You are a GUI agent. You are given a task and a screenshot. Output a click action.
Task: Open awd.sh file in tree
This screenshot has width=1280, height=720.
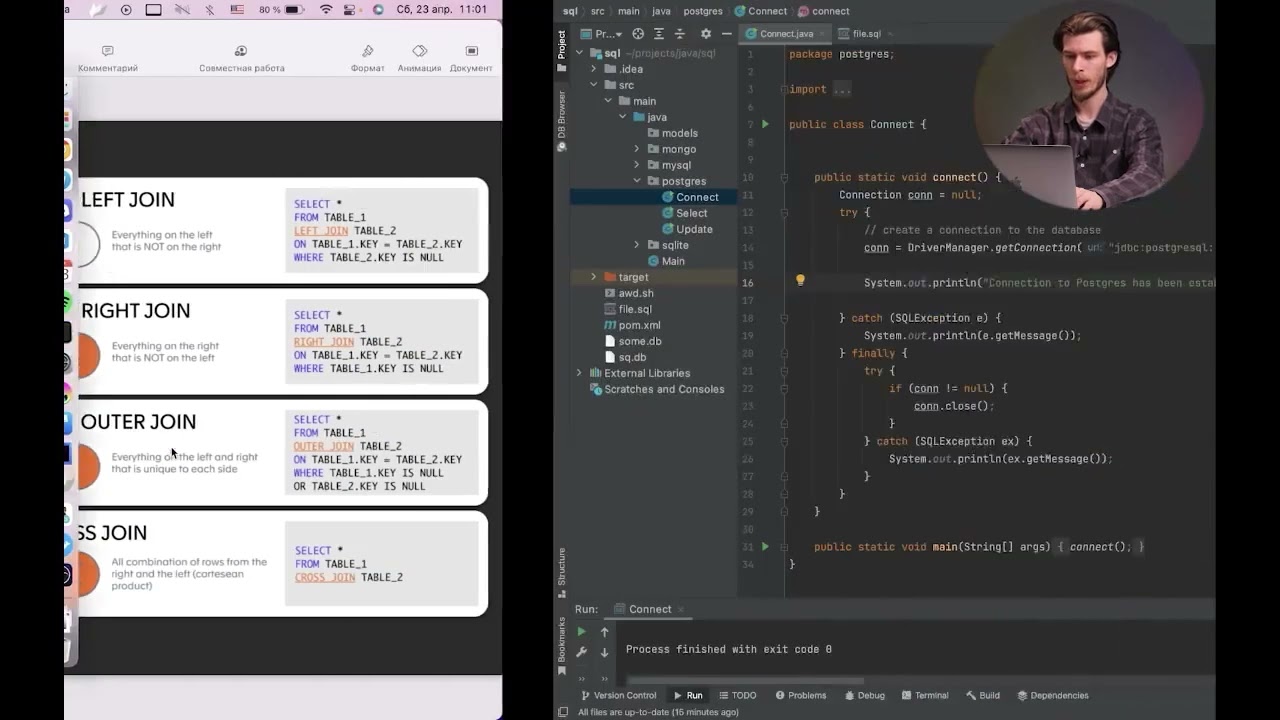pos(629,293)
